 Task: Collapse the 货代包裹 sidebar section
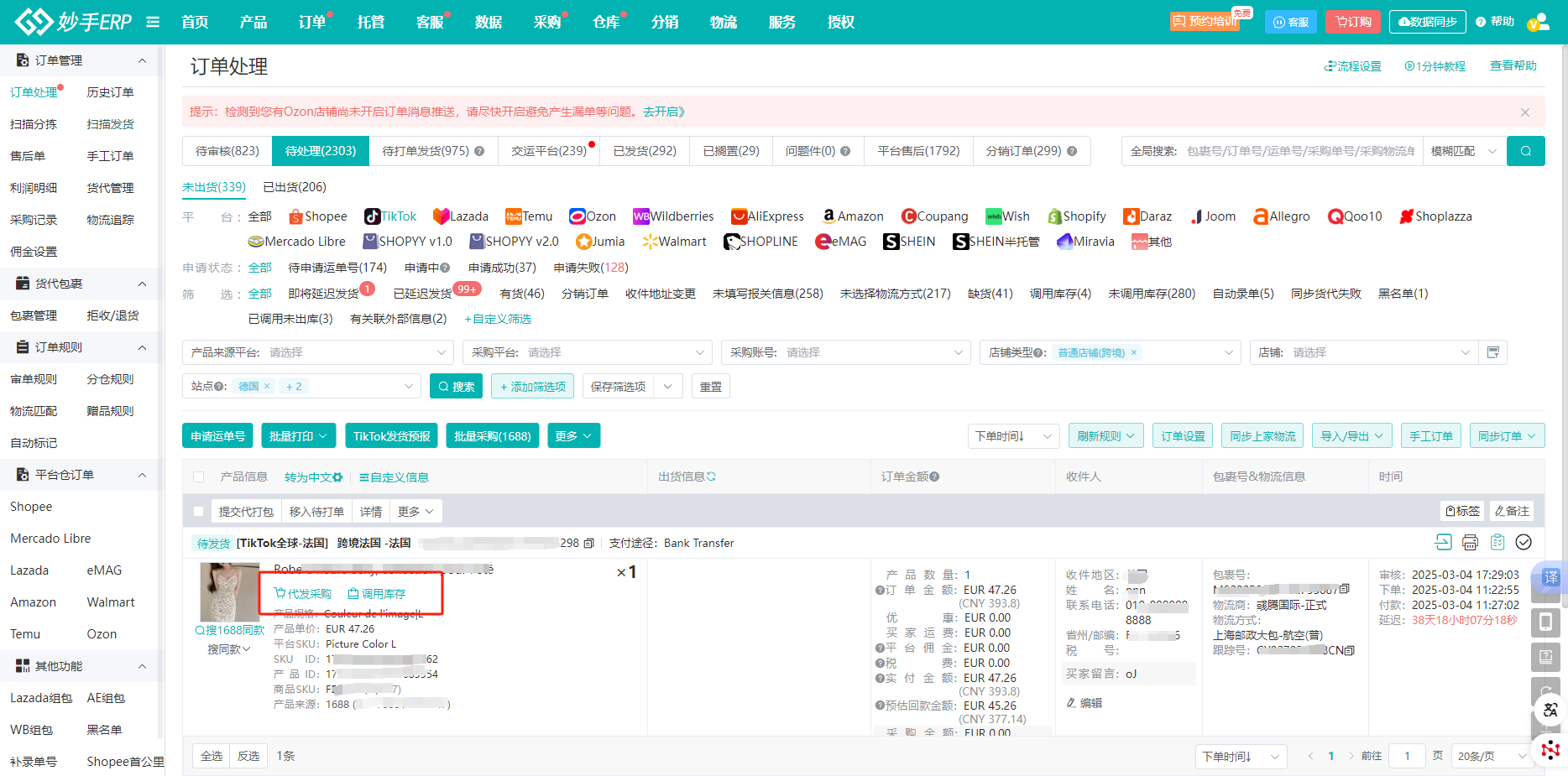click(142, 284)
